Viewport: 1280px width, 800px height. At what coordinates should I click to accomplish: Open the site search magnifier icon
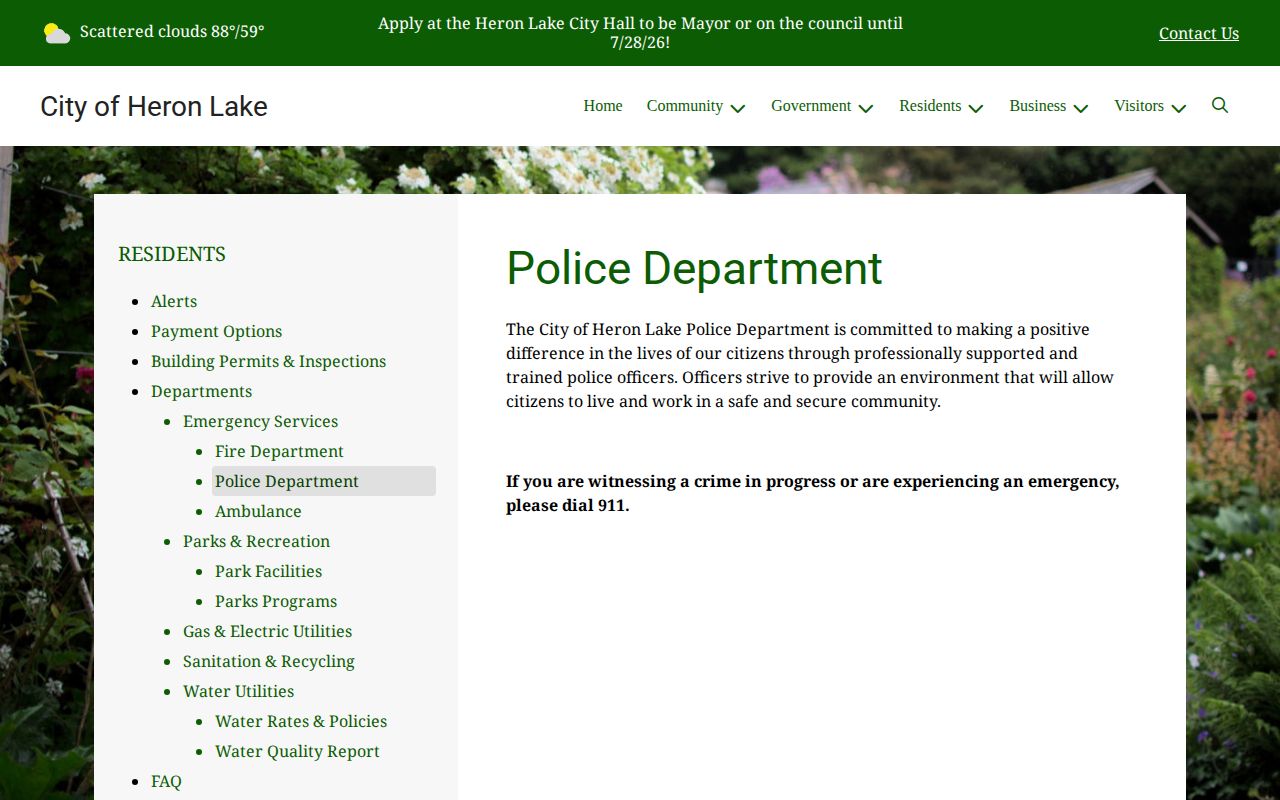click(x=1220, y=105)
